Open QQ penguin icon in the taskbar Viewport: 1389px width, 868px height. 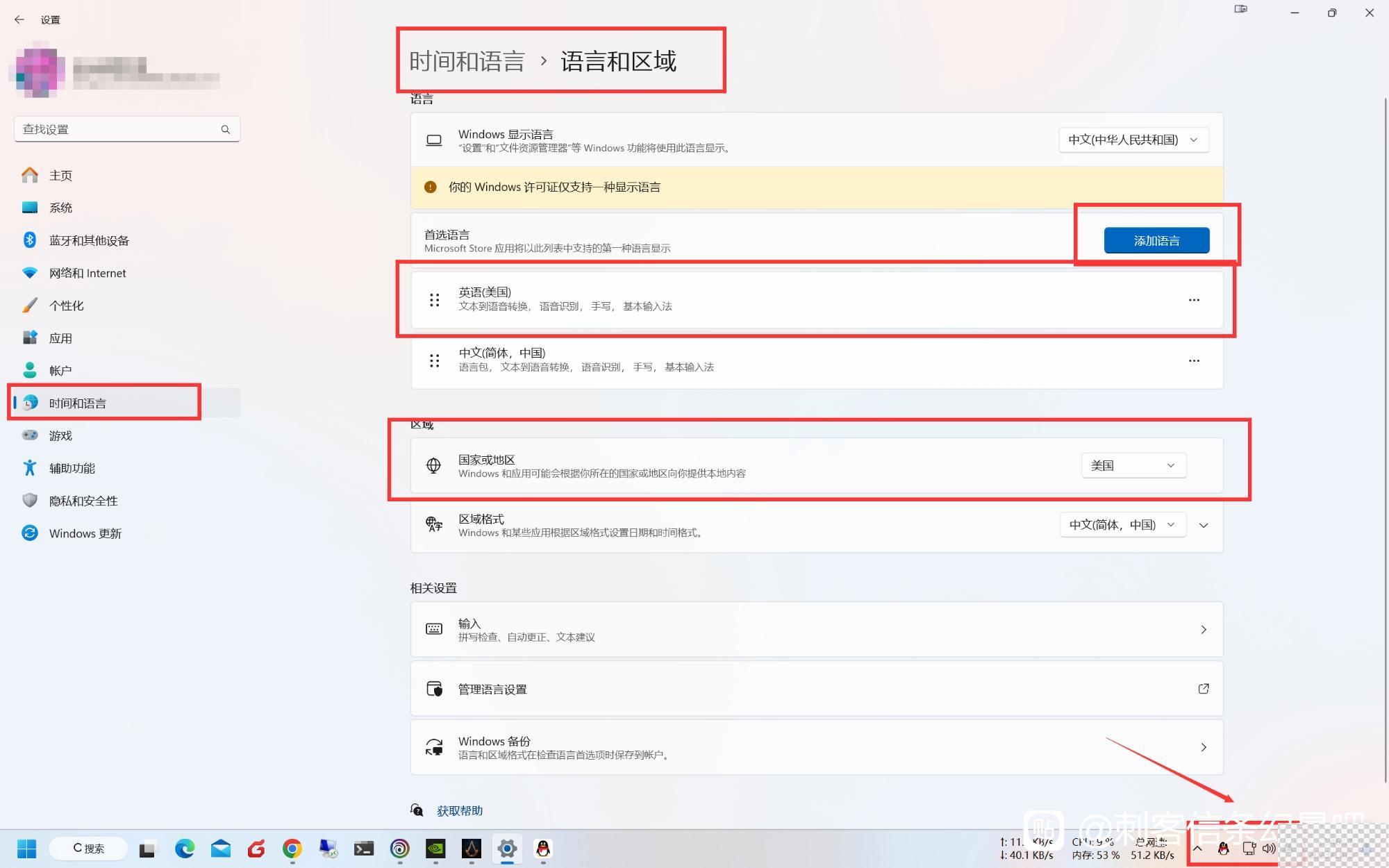pos(543,849)
